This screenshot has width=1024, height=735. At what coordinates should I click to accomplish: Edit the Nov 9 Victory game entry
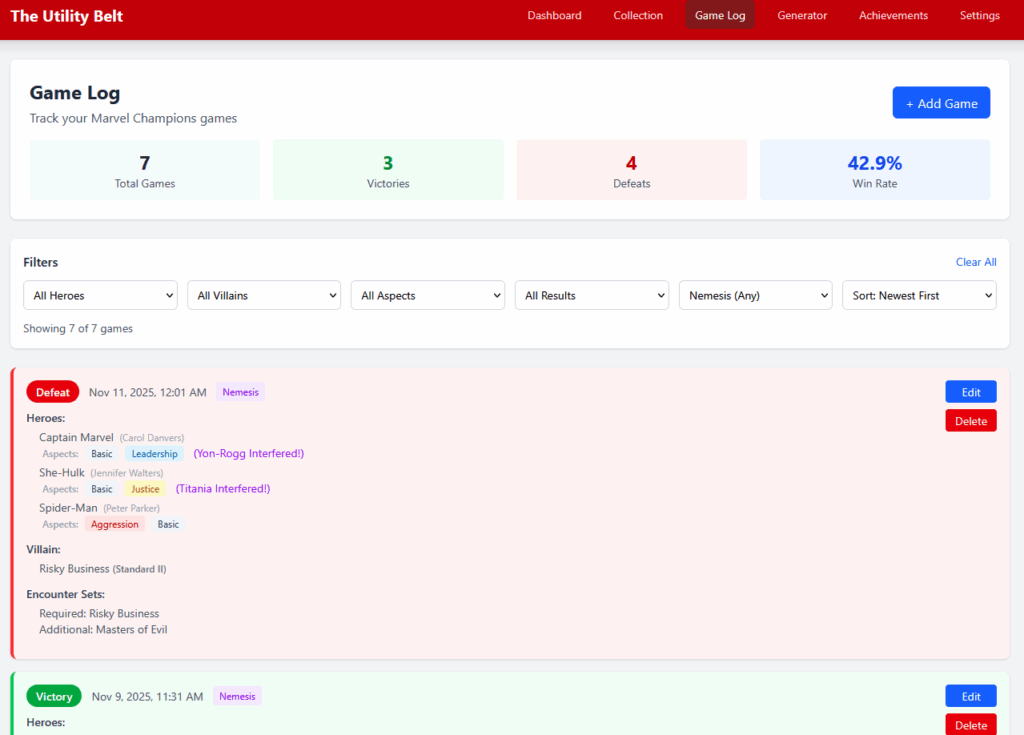(970, 696)
